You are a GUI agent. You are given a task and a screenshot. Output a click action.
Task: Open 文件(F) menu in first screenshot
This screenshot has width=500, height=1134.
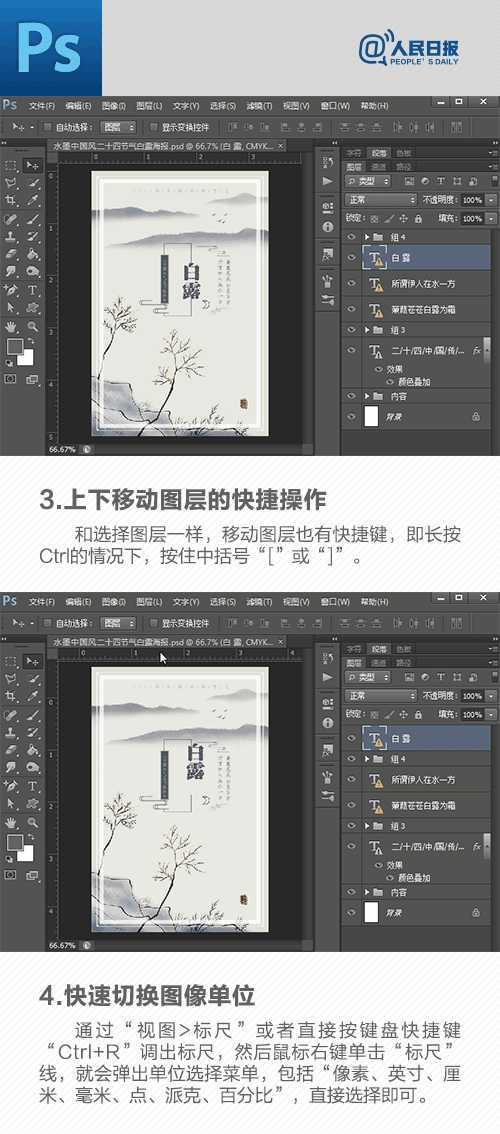point(42,106)
